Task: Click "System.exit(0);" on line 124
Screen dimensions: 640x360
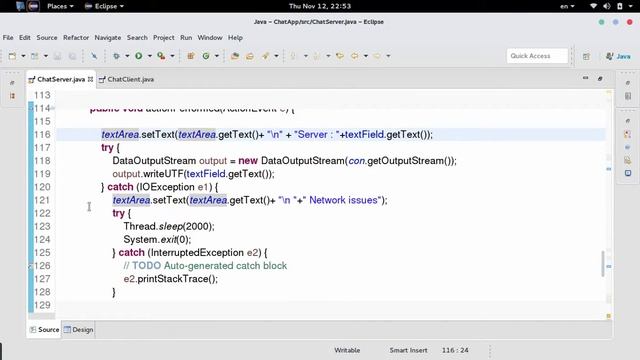Action: point(157,240)
